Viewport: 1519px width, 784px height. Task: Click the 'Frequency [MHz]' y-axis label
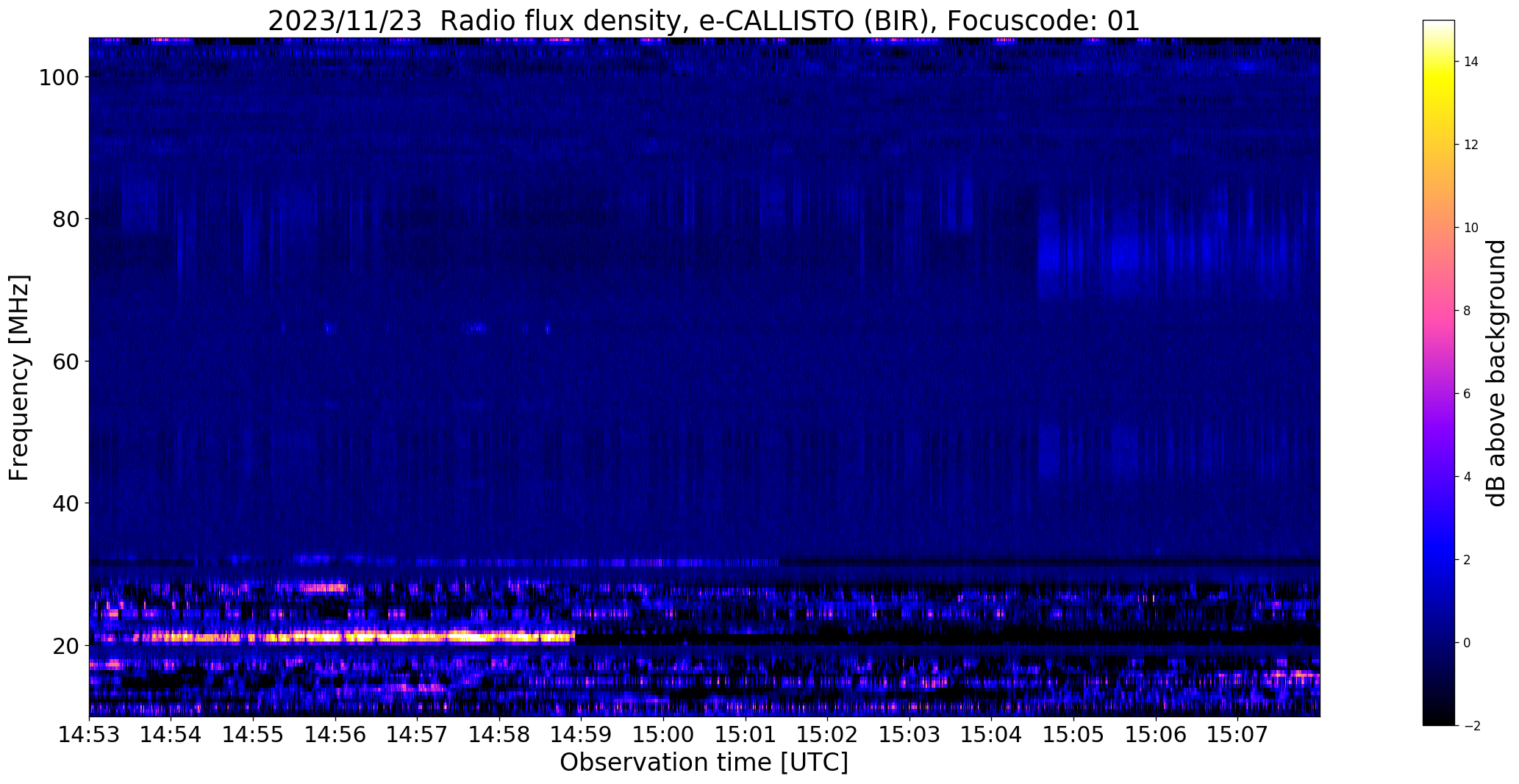coord(20,378)
